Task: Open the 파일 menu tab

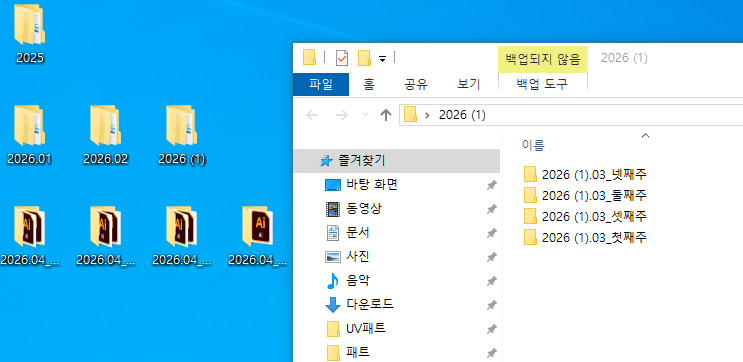Action: tap(321, 84)
